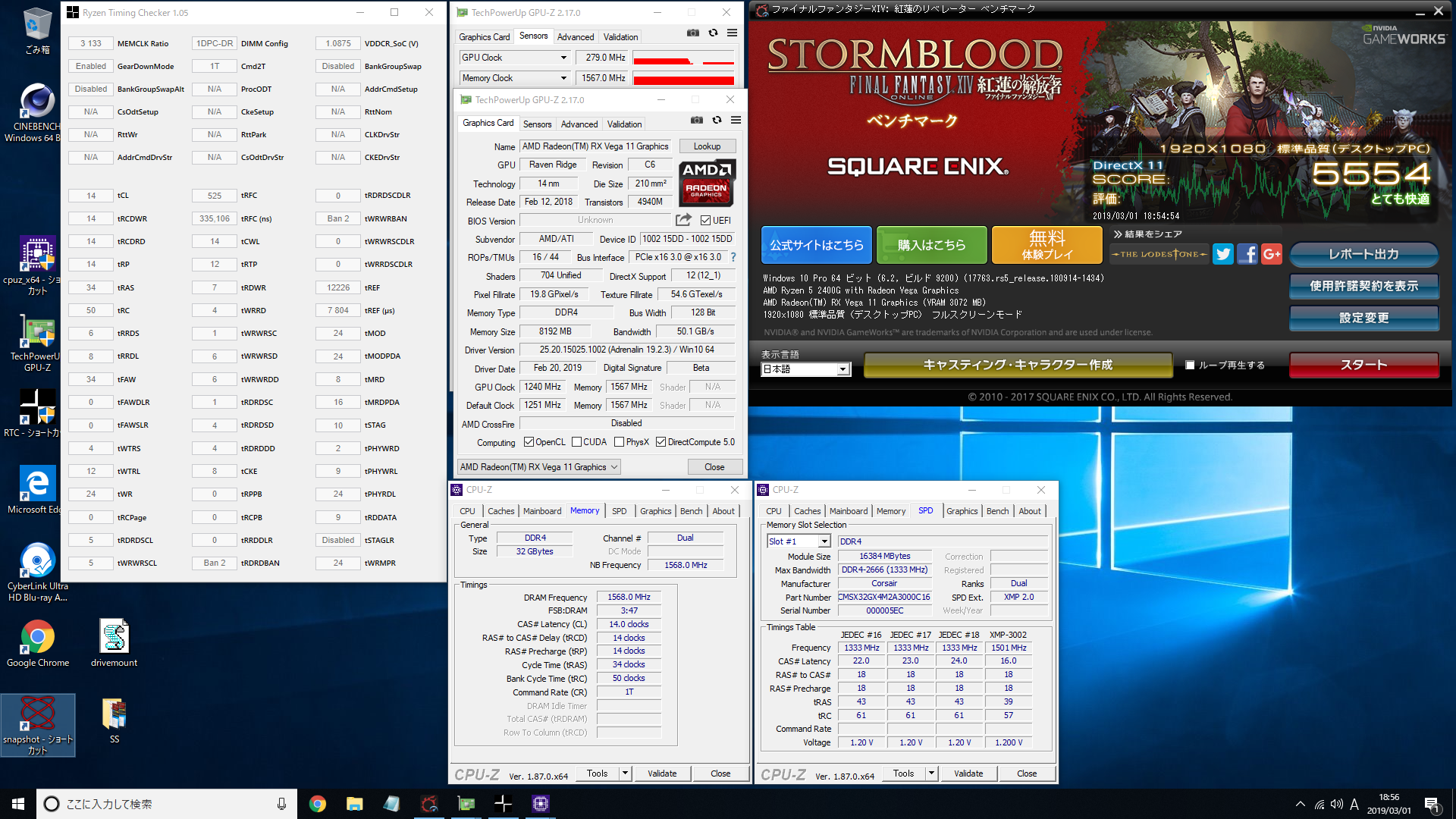Screen dimensions: 1456x819
Task: Open the Recycle Bin desktop icon
Action: [37, 31]
